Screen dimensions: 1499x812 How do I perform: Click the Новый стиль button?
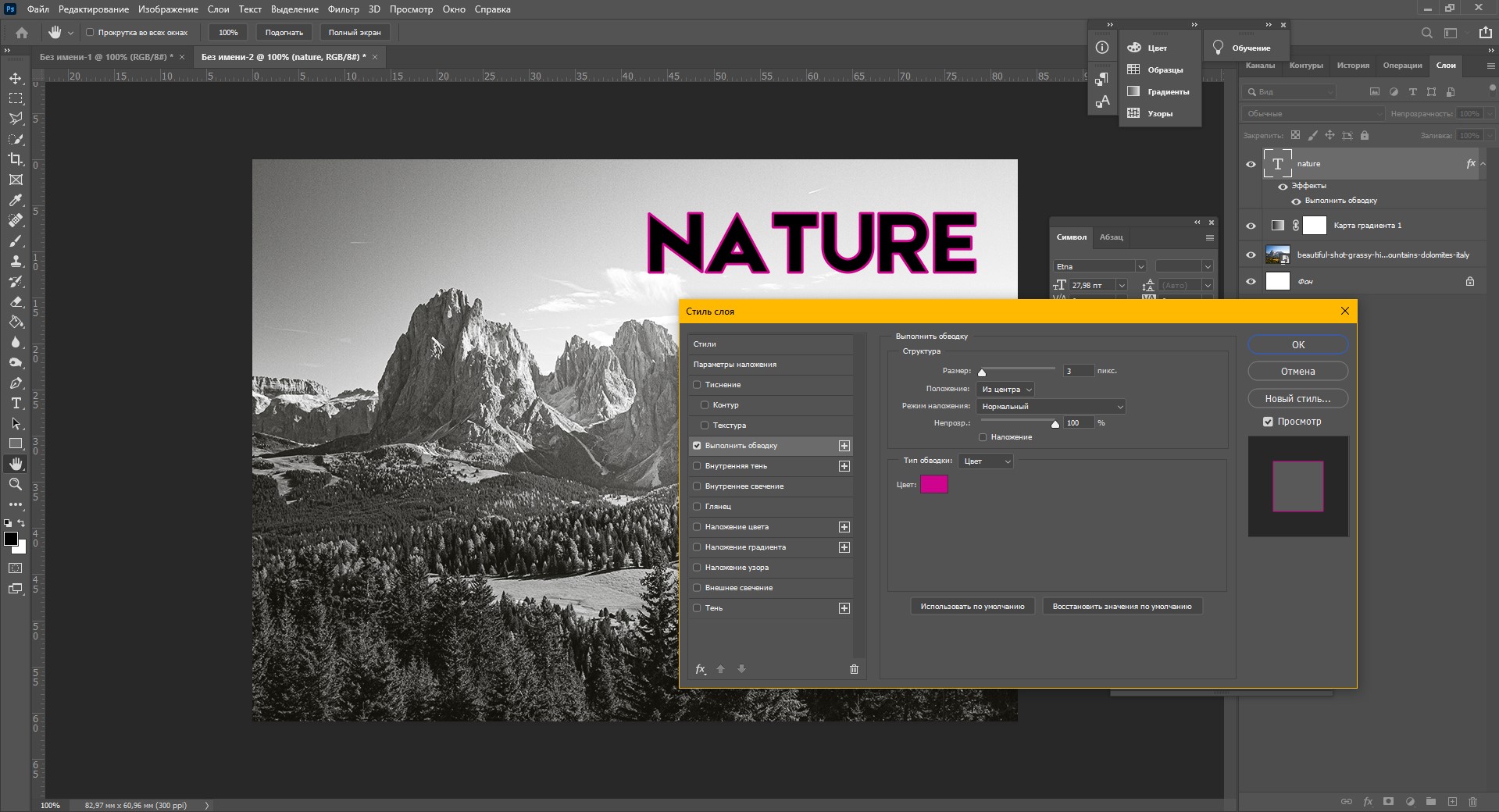coord(1297,398)
